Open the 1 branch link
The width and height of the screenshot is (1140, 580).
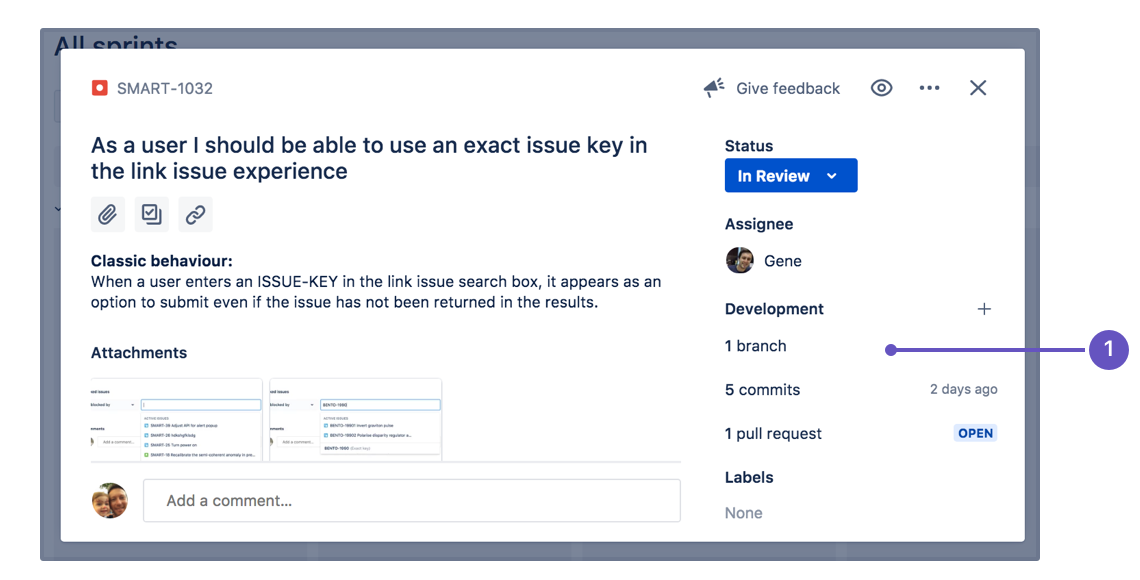point(756,346)
